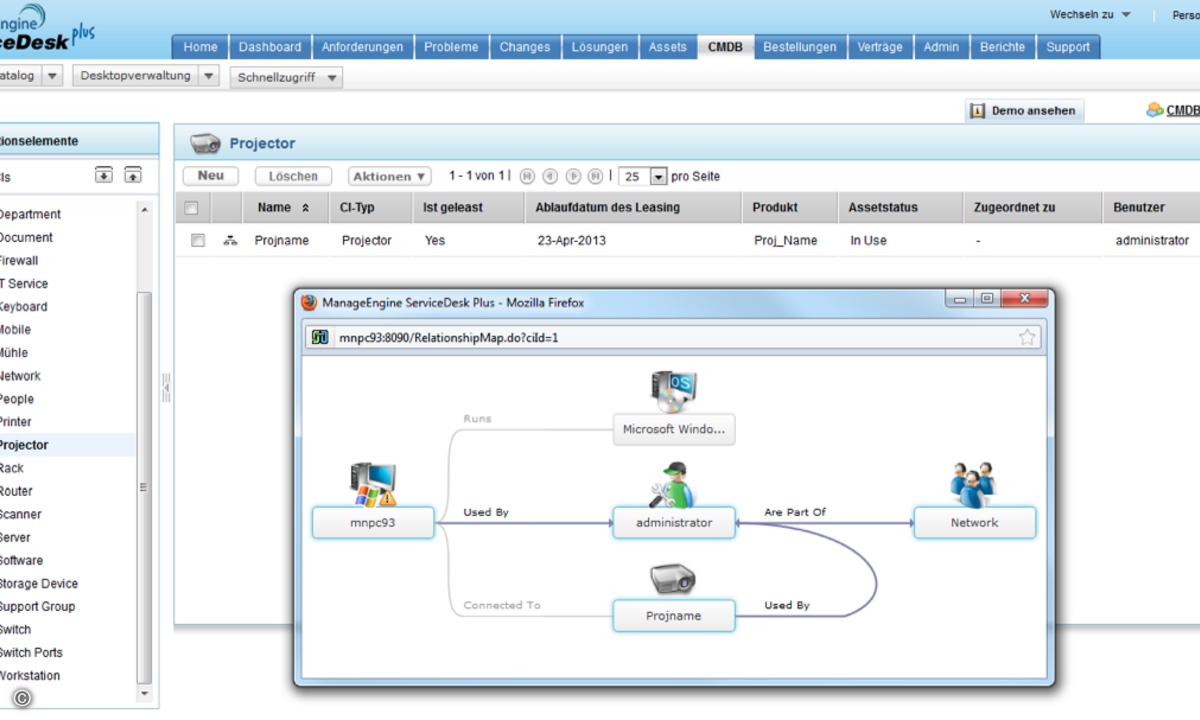Image resolution: width=1200 pixels, height=720 pixels.
Task: Click the Neu button
Action: (211, 176)
